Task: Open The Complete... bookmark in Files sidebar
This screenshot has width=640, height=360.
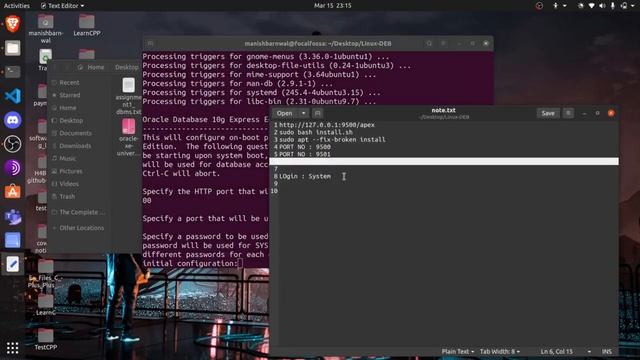Action: 81,212
